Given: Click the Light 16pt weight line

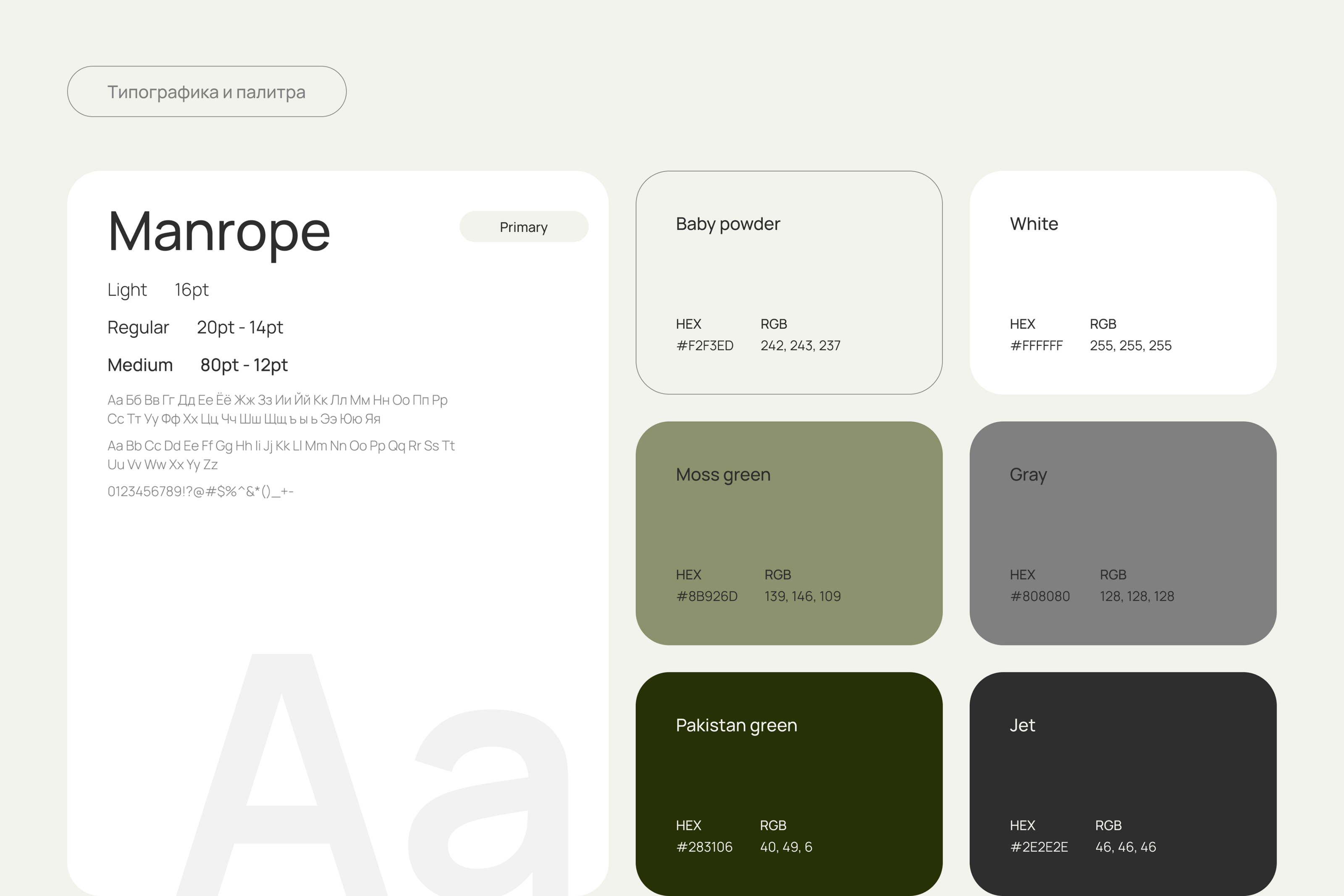Looking at the screenshot, I should pos(157,290).
